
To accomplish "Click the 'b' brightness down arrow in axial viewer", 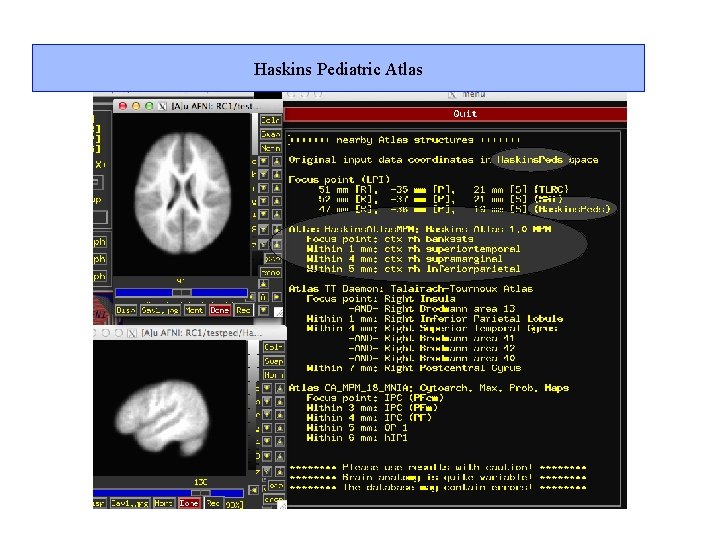I will click(x=264, y=174).
